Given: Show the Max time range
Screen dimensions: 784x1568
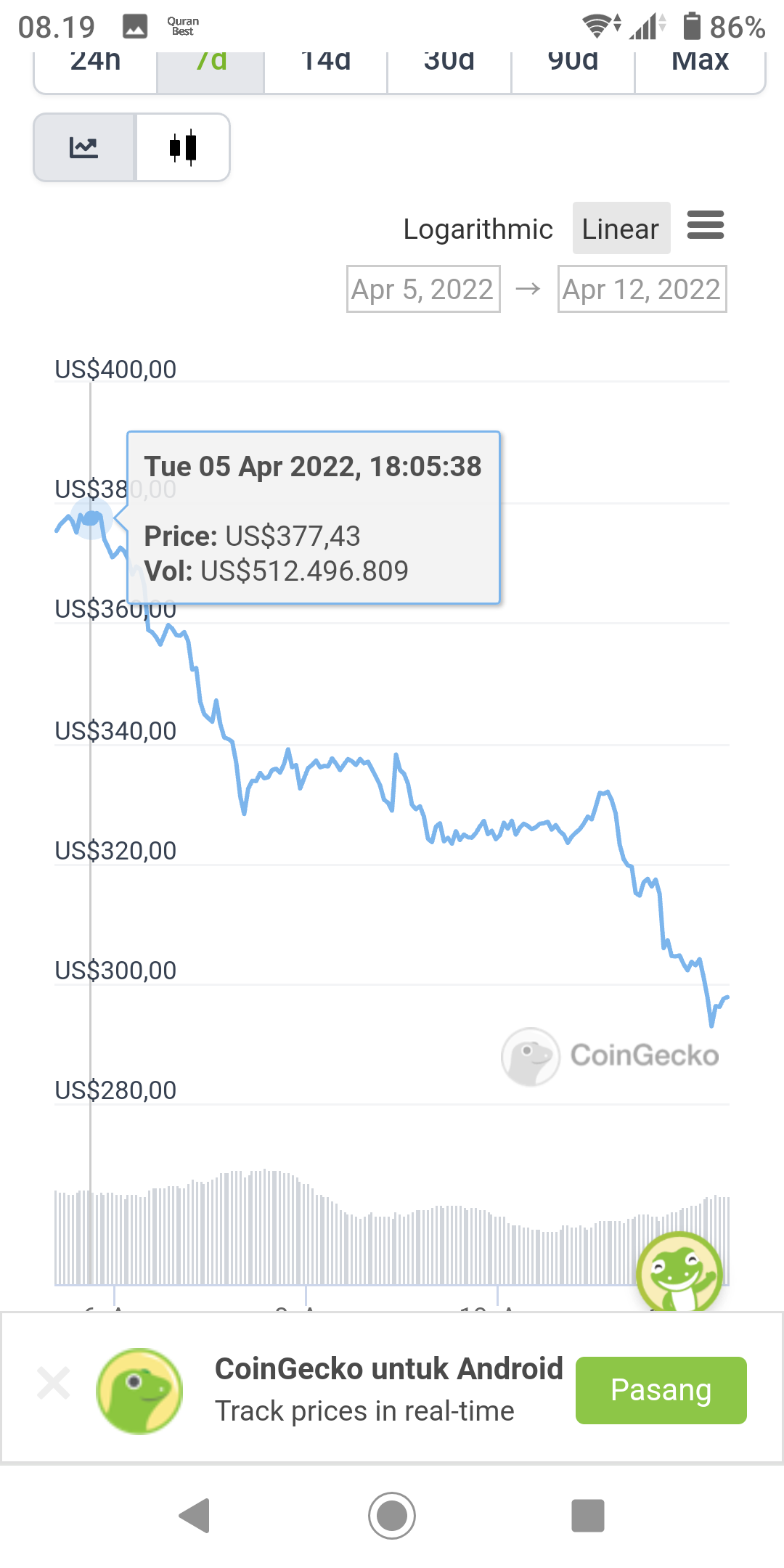Looking at the screenshot, I should click(700, 71).
